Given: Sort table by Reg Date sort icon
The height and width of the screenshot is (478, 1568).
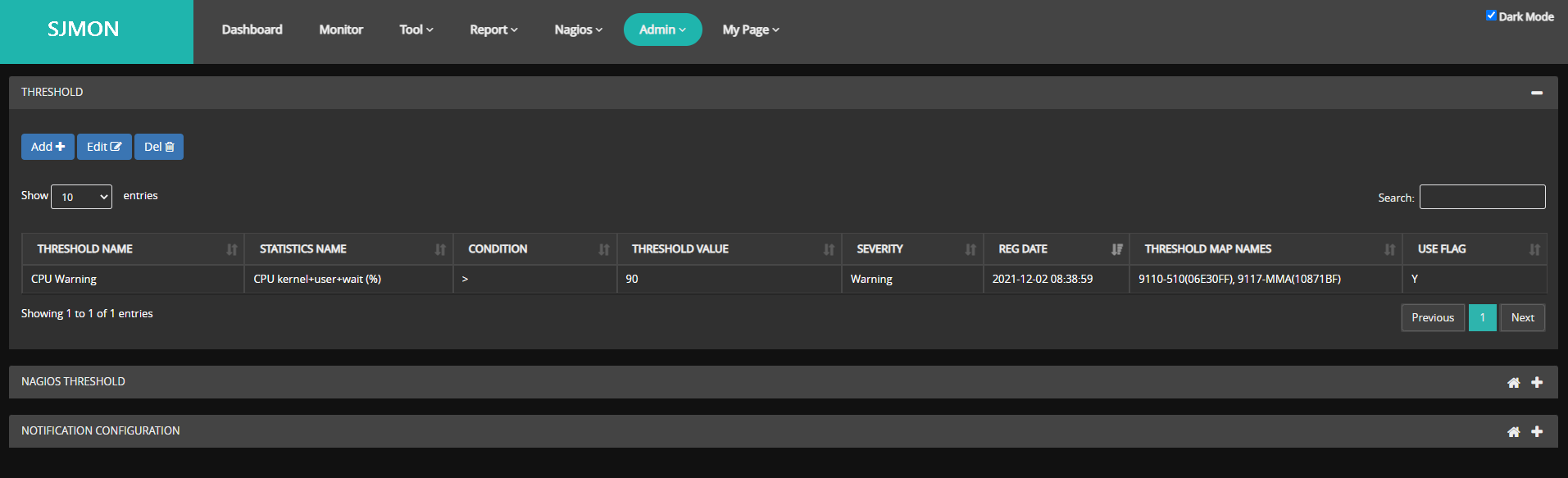Looking at the screenshot, I should (x=1116, y=249).
